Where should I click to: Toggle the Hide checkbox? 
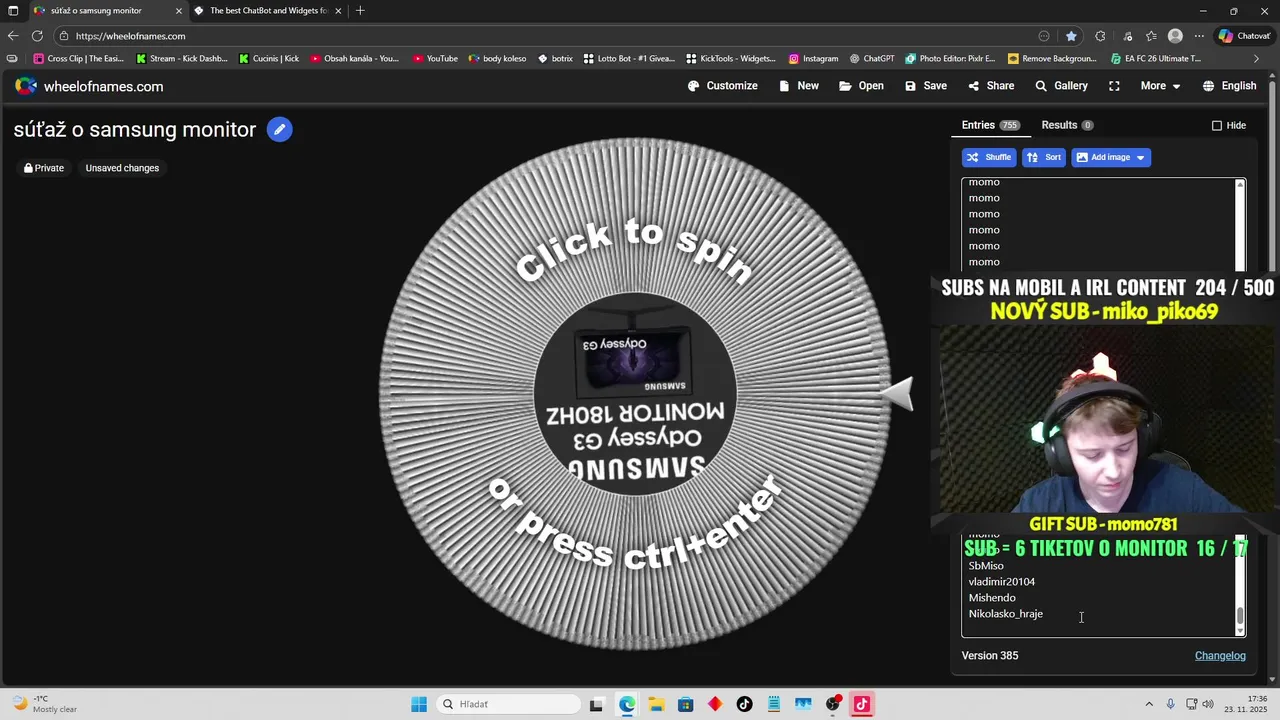[x=1217, y=125]
